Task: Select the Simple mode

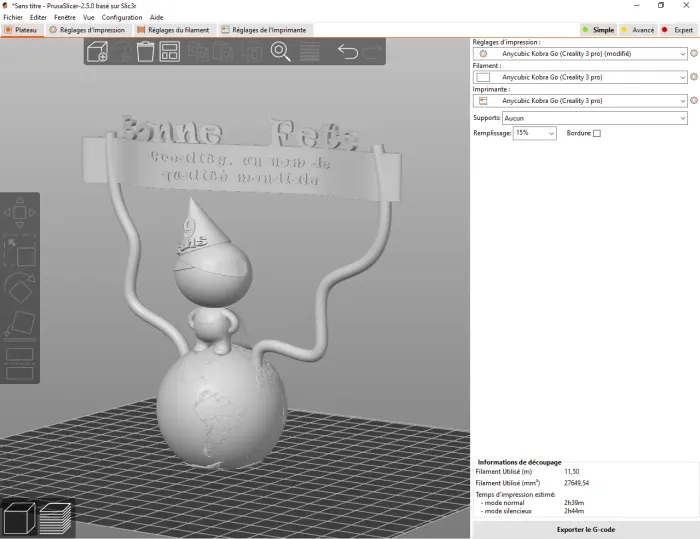Action: (598, 30)
